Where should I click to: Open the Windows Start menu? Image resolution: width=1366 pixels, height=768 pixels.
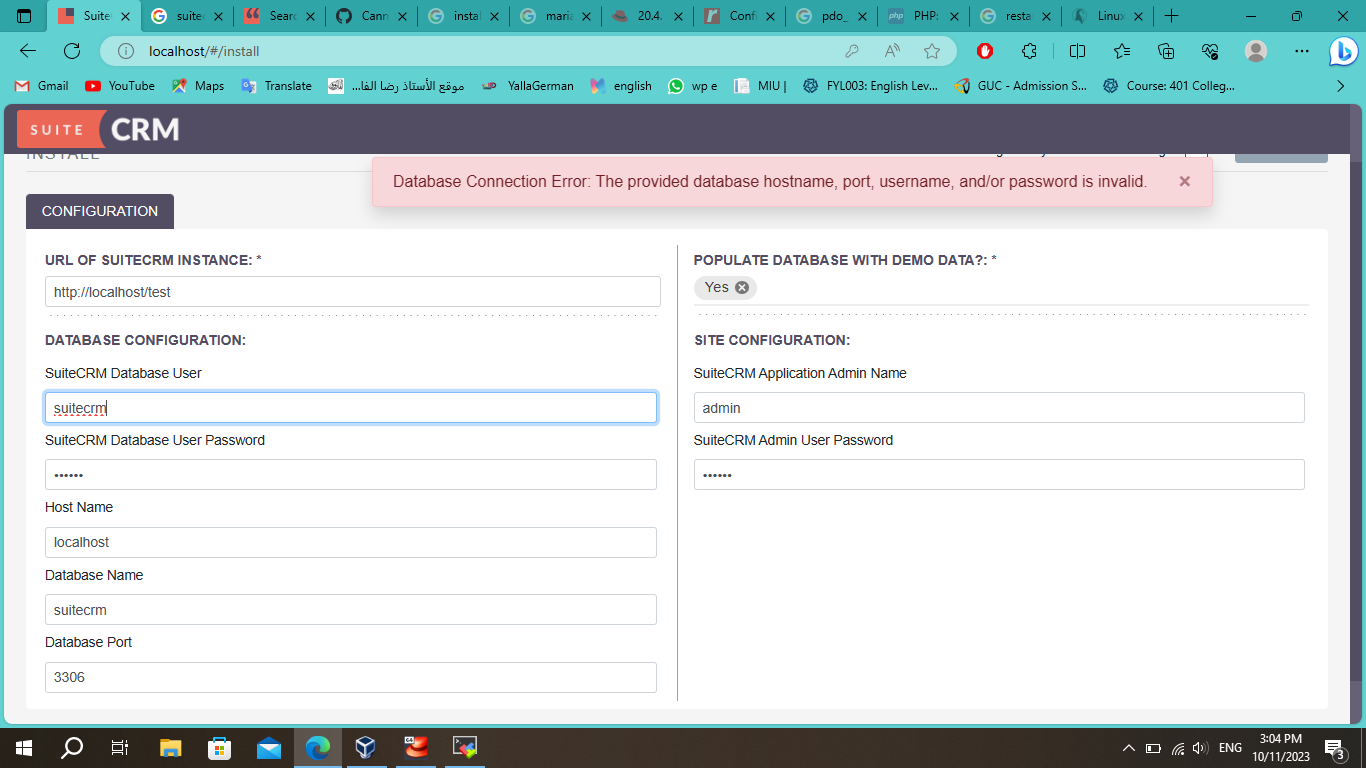(x=24, y=747)
